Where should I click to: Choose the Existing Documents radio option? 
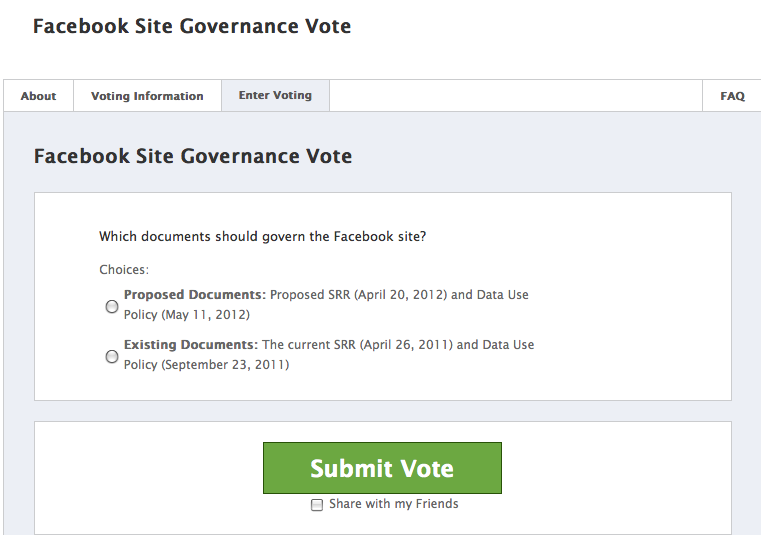[x=112, y=356]
